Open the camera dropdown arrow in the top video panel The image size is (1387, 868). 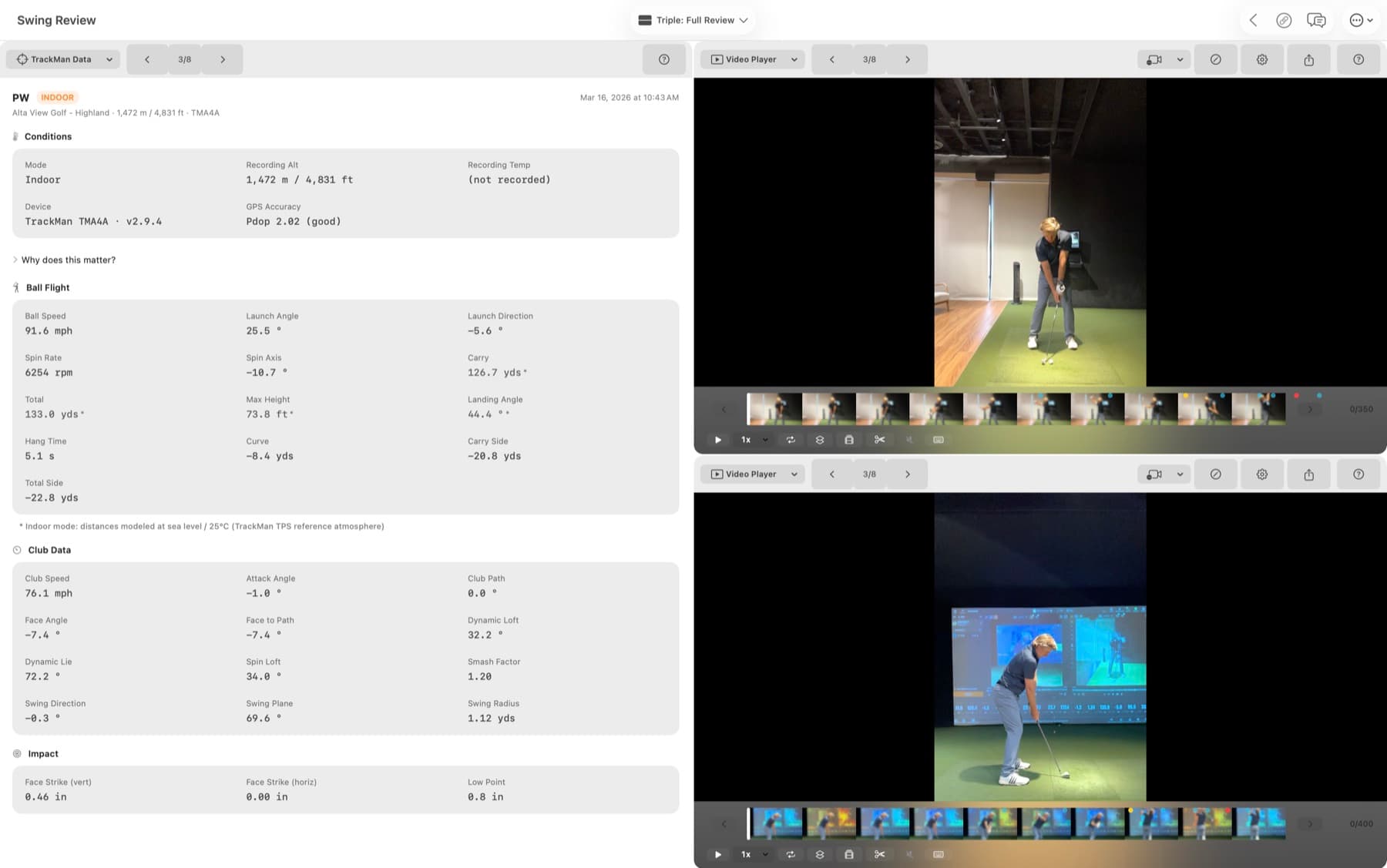(1180, 59)
